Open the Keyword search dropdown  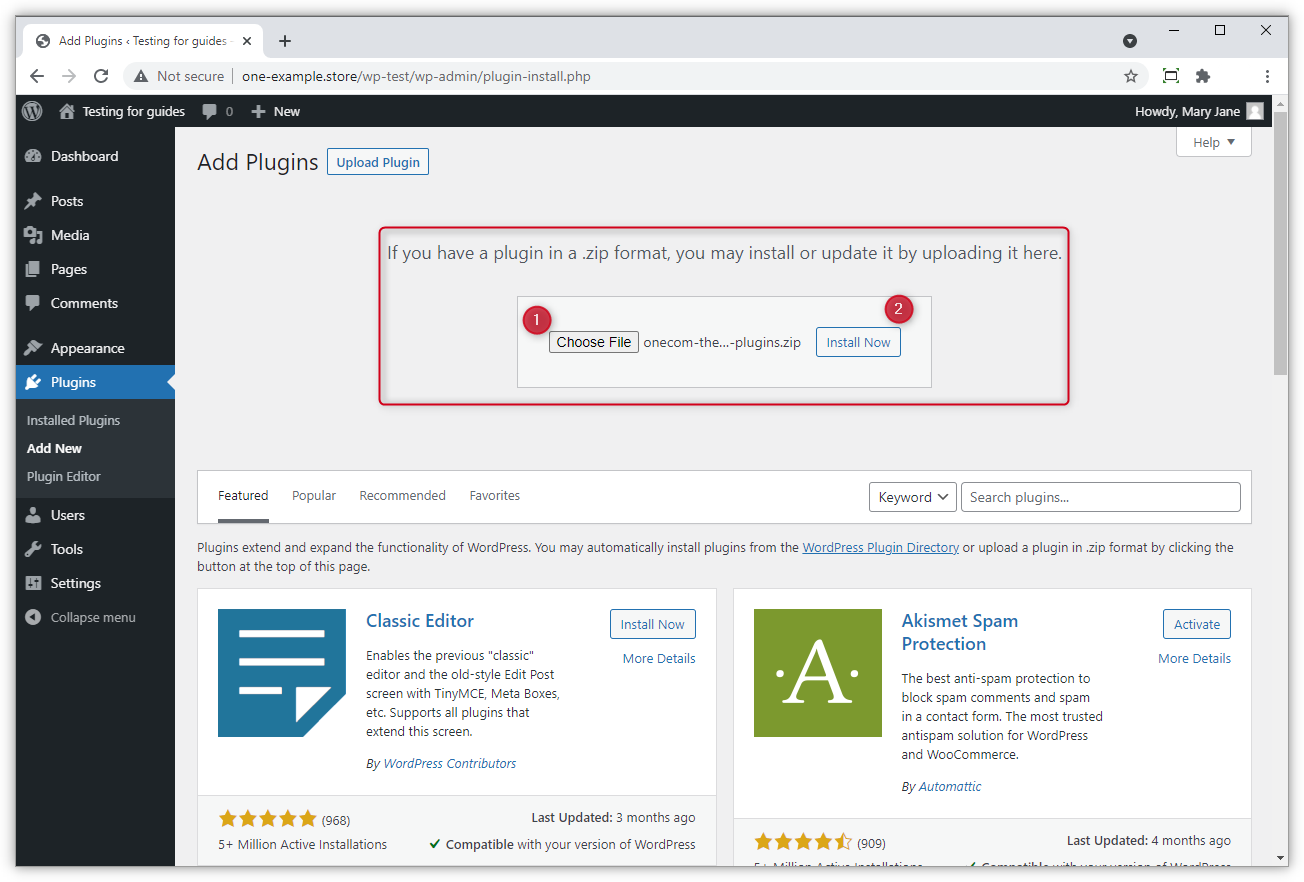(911, 496)
